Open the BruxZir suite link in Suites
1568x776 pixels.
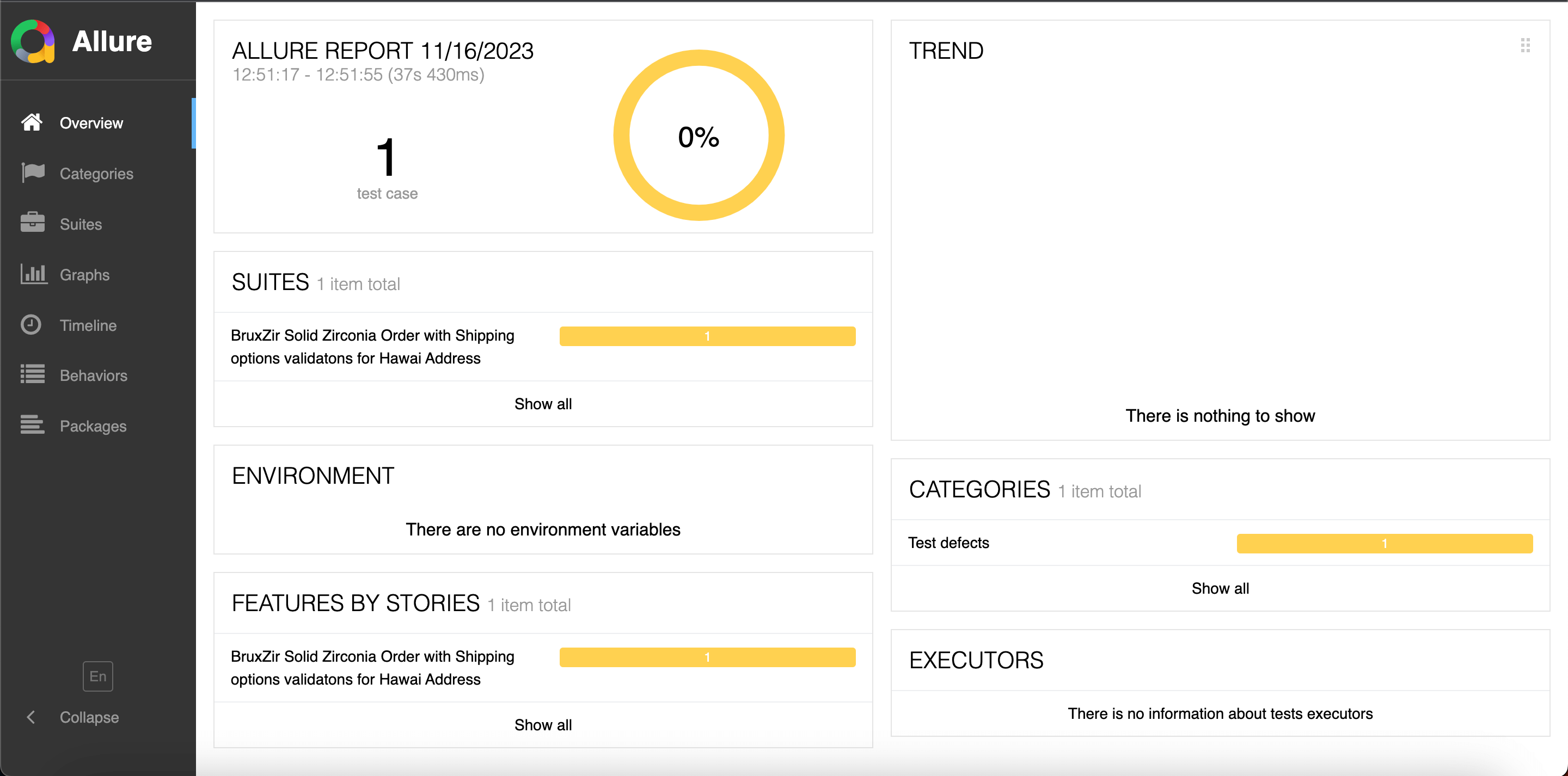(x=372, y=347)
